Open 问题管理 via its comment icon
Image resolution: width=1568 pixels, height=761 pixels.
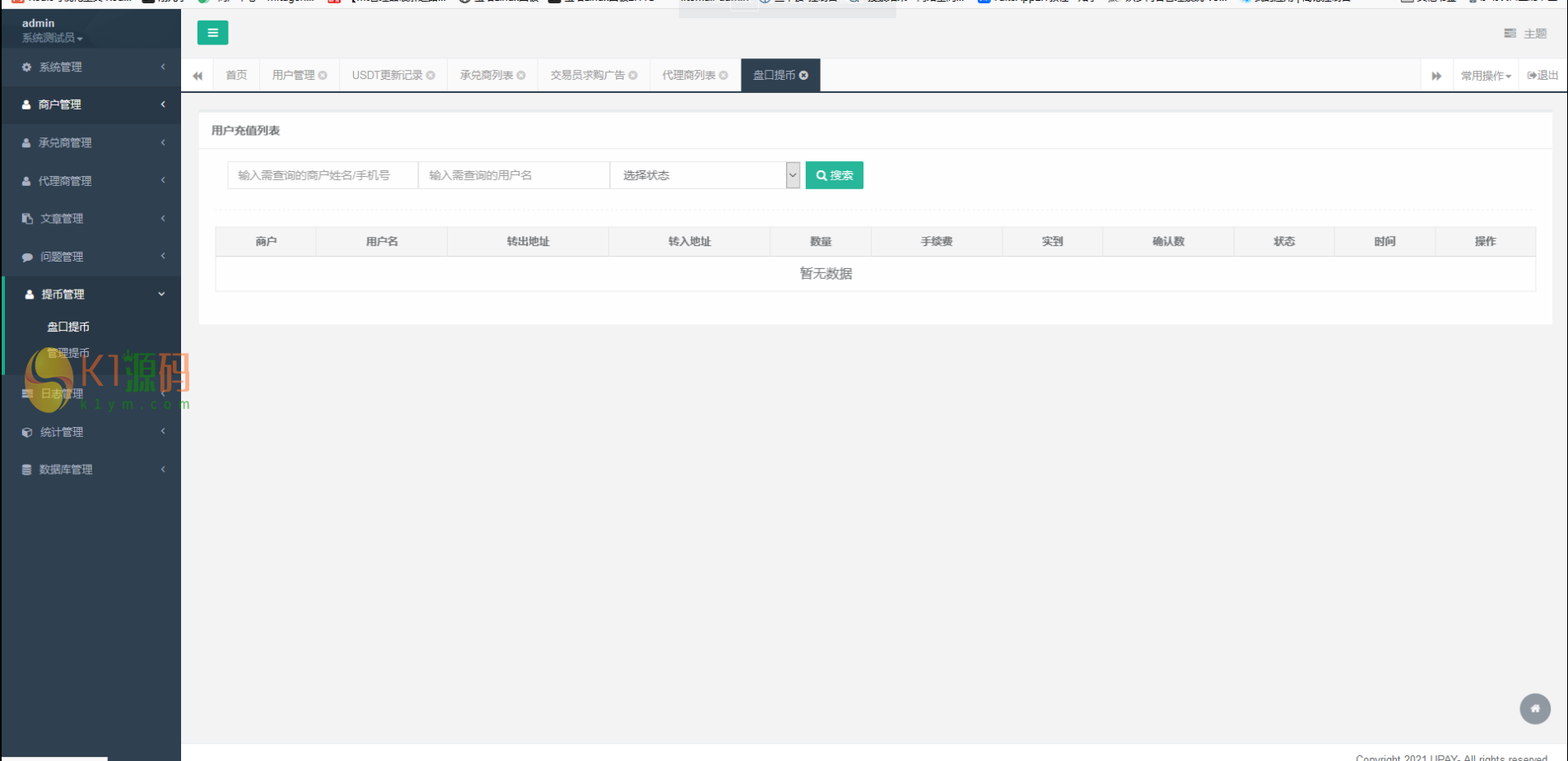click(x=26, y=256)
